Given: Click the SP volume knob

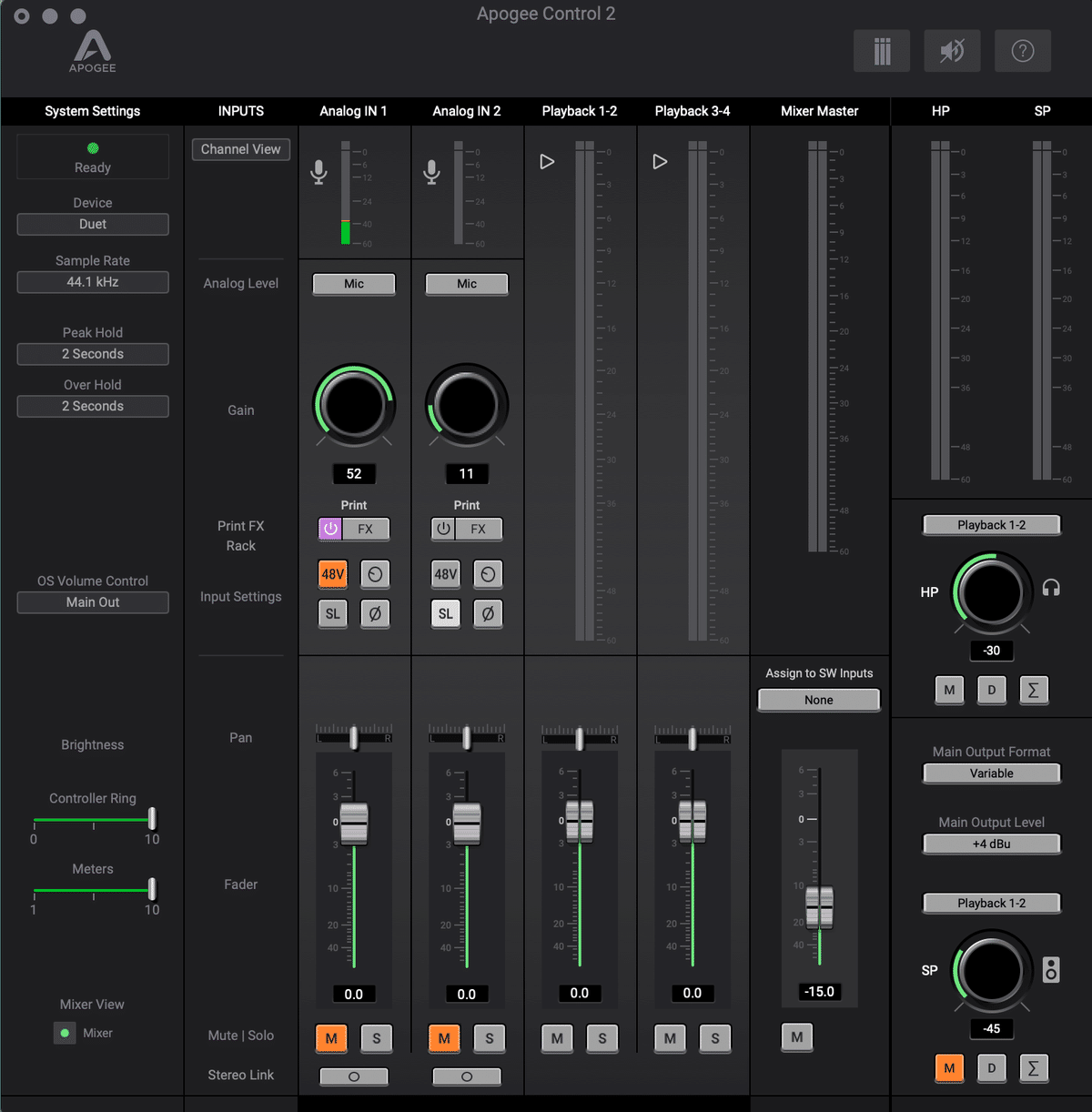Looking at the screenshot, I should click(991, 970).
